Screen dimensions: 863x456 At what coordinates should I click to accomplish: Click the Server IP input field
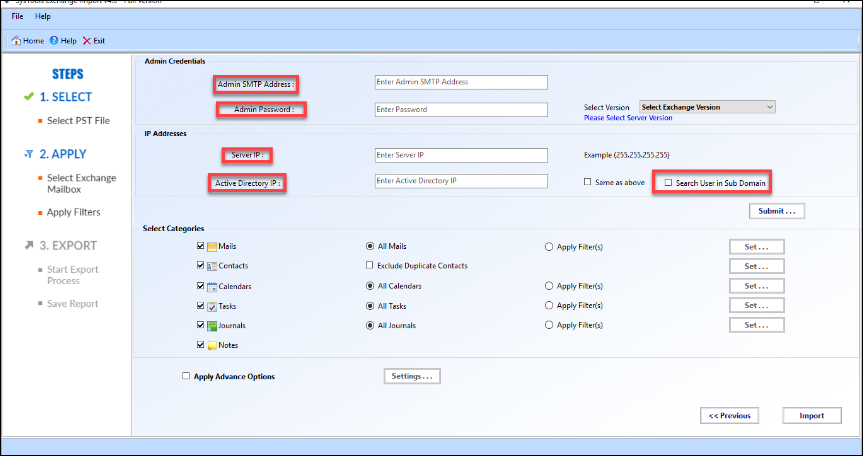(461, 155)
